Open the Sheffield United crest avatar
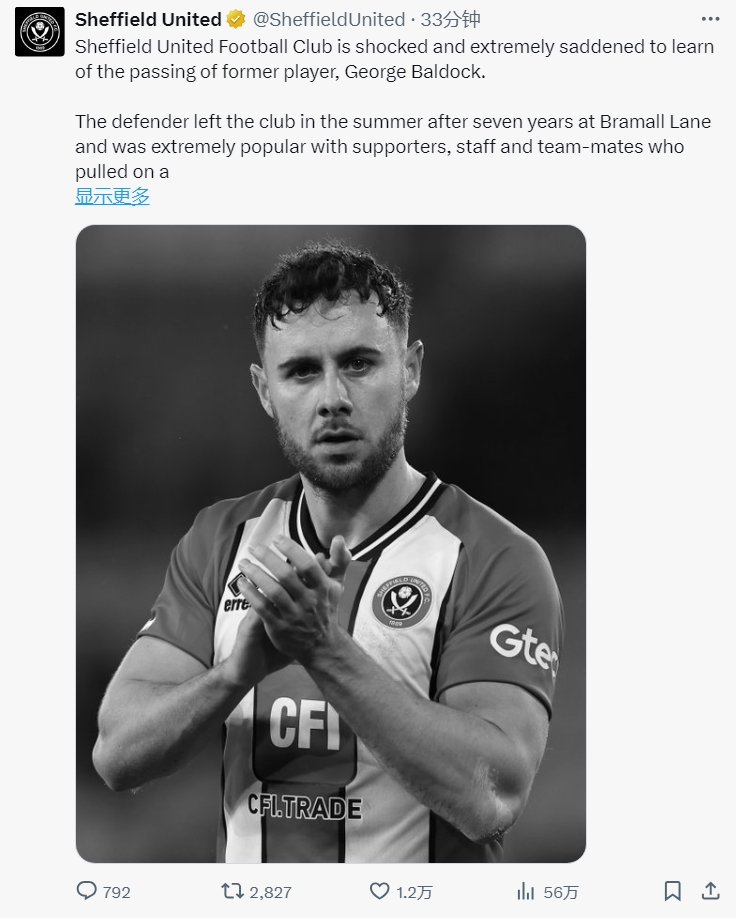This screenshot has width=736, height=918. click(39, 32)
